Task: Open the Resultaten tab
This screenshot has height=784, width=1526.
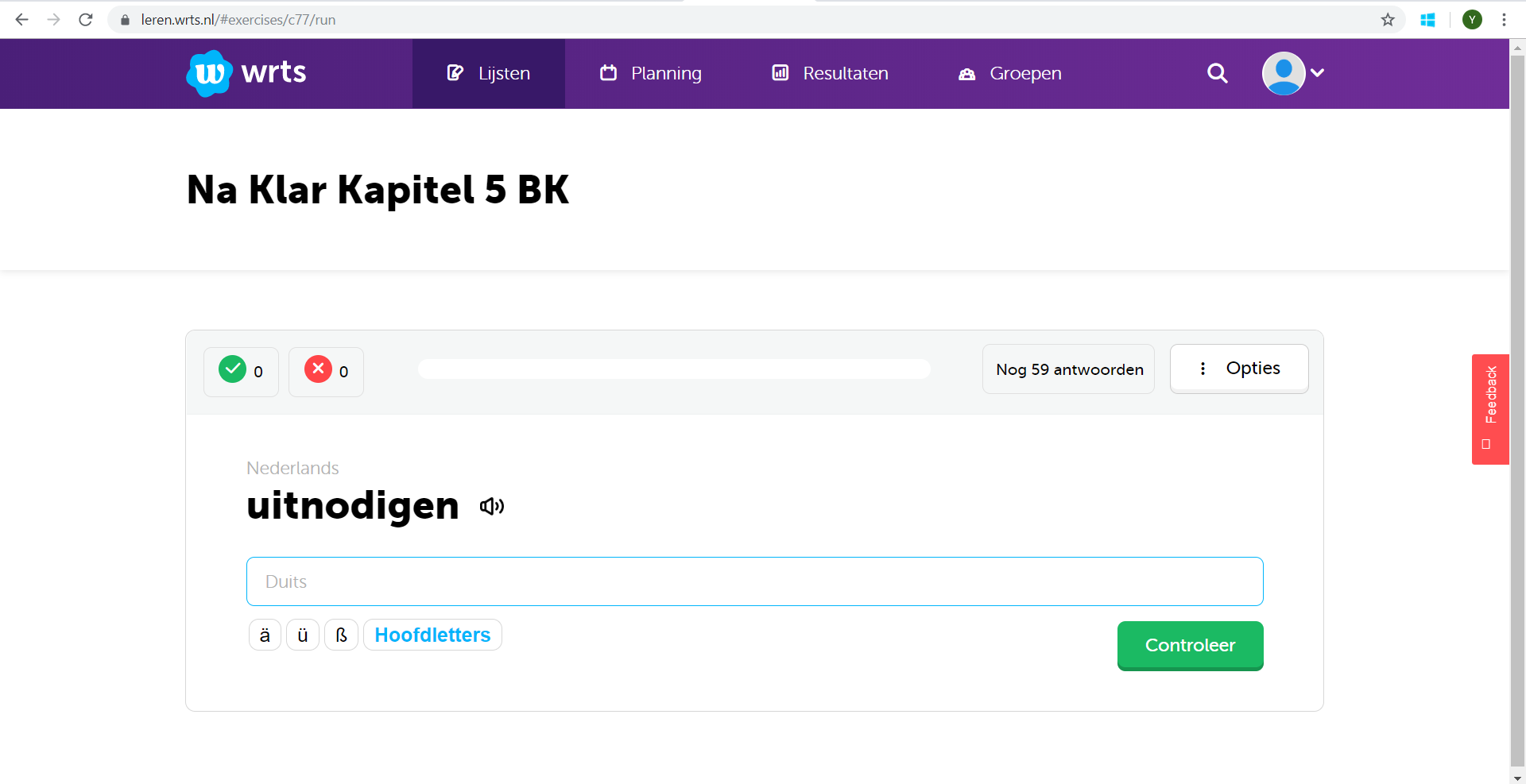Action: pyautogui.click(x=831, y=74)
